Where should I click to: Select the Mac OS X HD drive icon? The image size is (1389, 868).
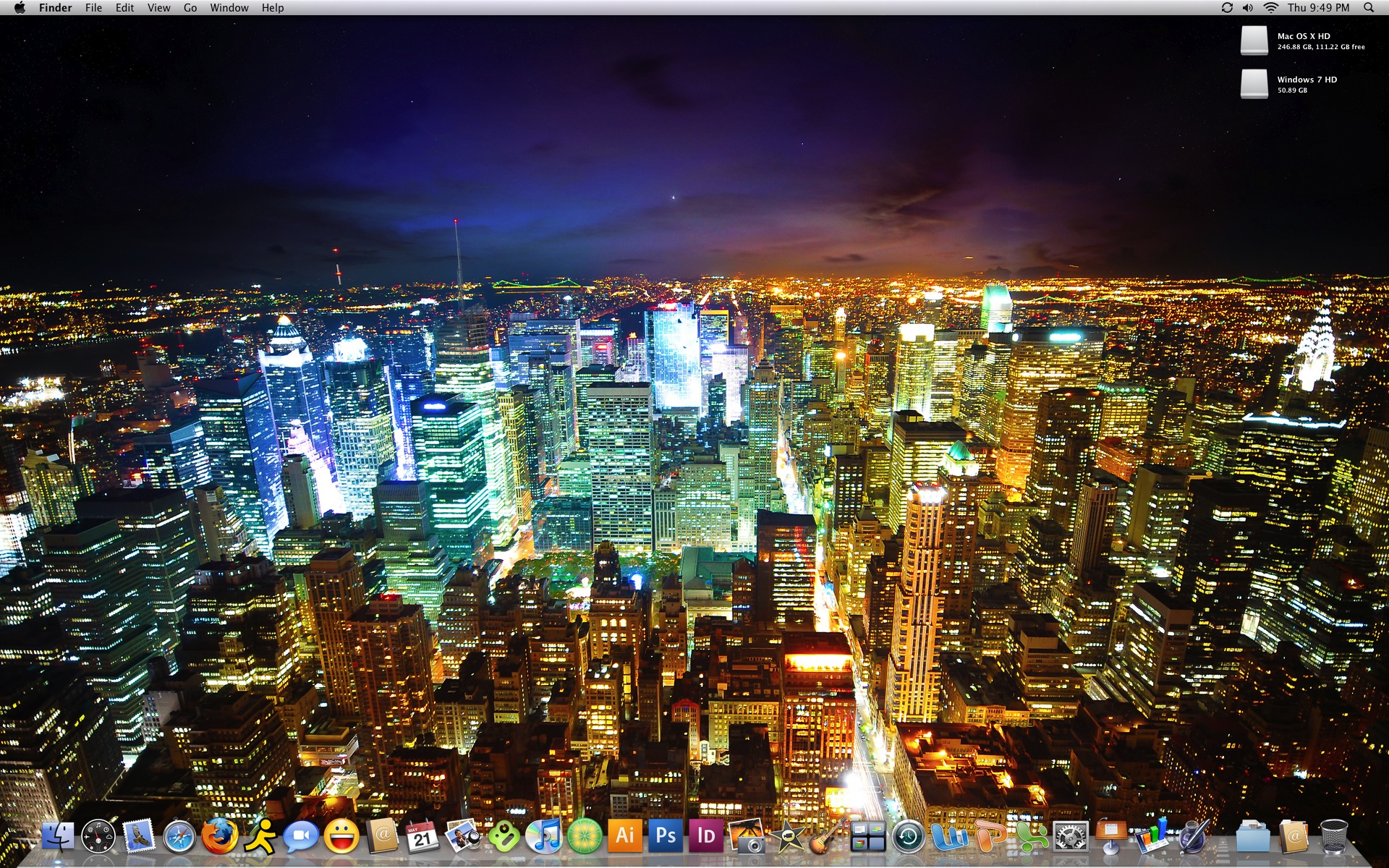(x=1254, y=41)
